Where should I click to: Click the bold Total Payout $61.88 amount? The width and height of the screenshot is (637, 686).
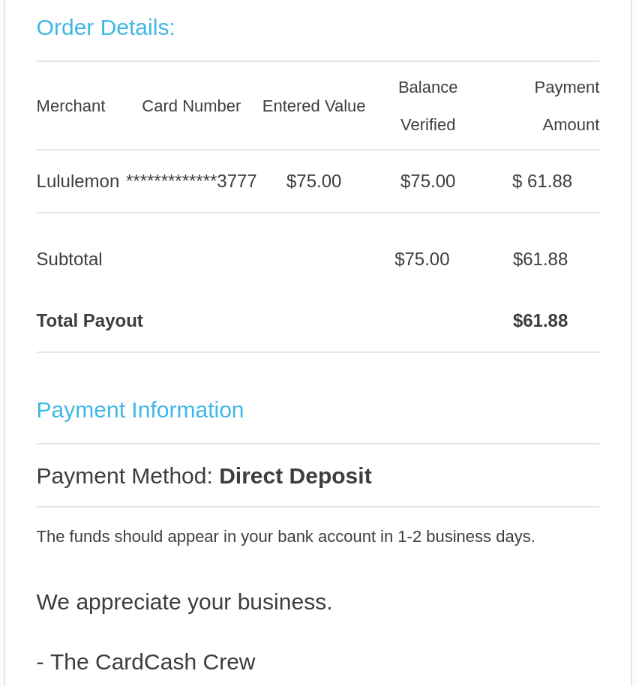coord(540,321)
